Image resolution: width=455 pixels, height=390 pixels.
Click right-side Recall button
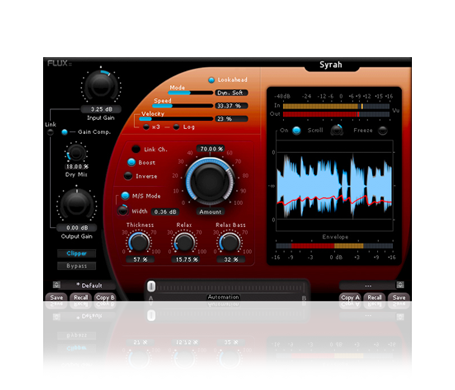pyautogui.click(x=375, y=297)
